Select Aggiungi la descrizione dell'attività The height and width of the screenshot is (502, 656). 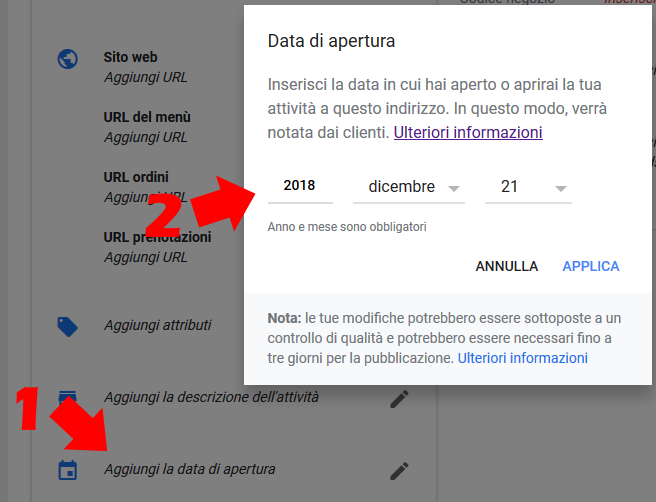pos(211,397)
